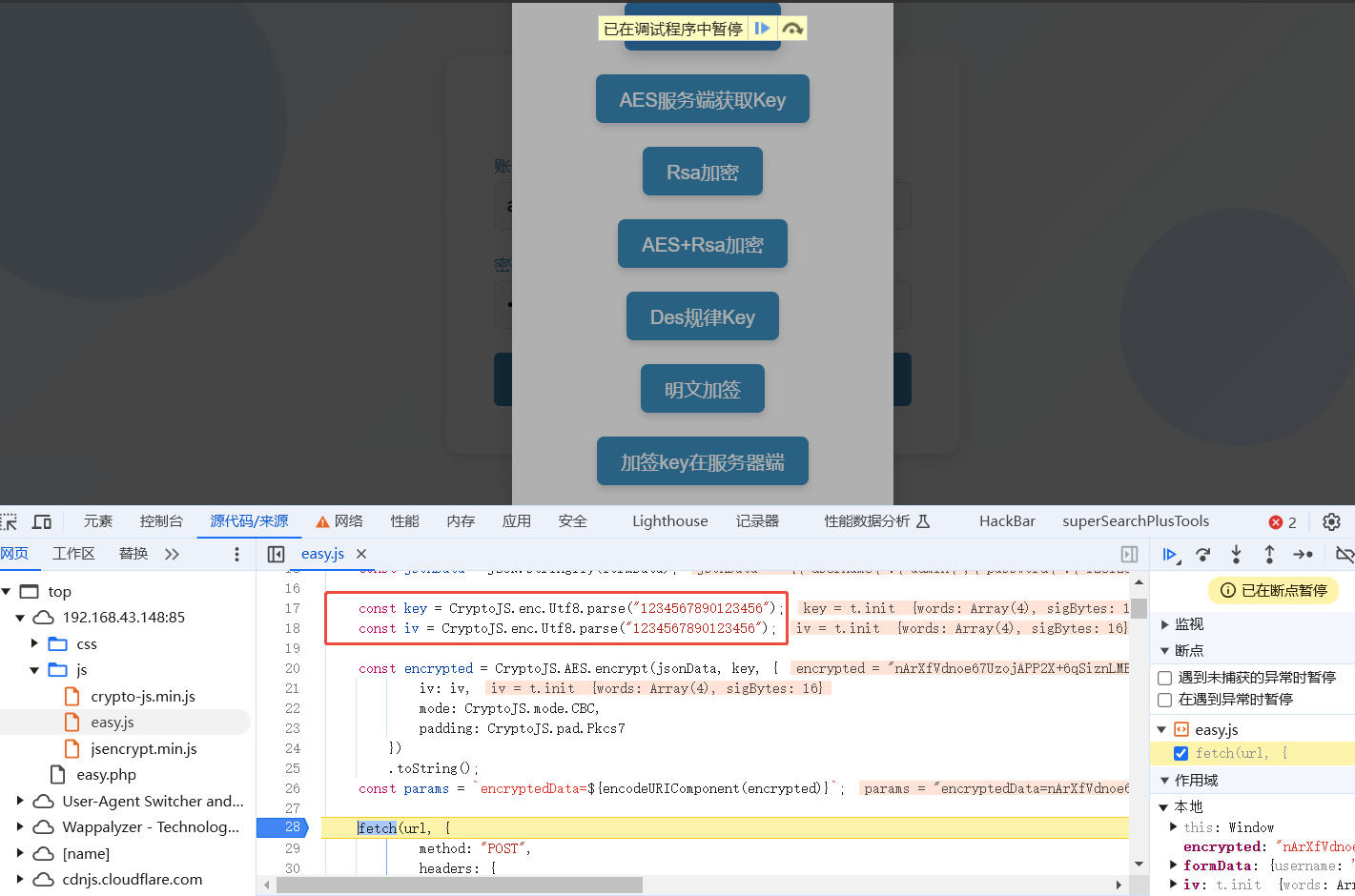Viewport: 1355px width, 896px height.
Task: Click the code editor vertical scrollbar thumb
Action: pyautogui.click(x=1139, y=609)
